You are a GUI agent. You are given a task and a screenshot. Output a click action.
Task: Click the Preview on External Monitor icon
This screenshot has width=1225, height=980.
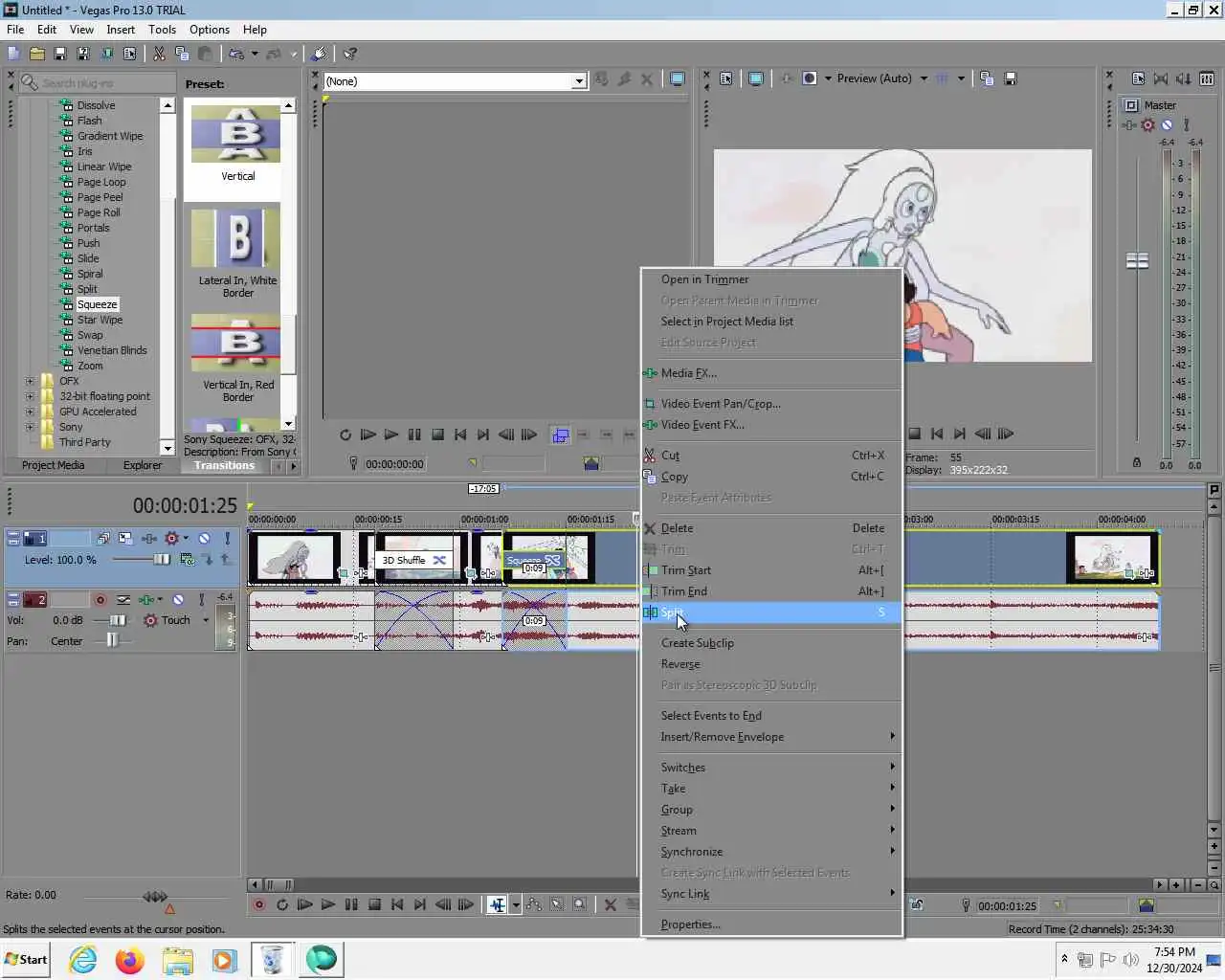coord(755,78)
